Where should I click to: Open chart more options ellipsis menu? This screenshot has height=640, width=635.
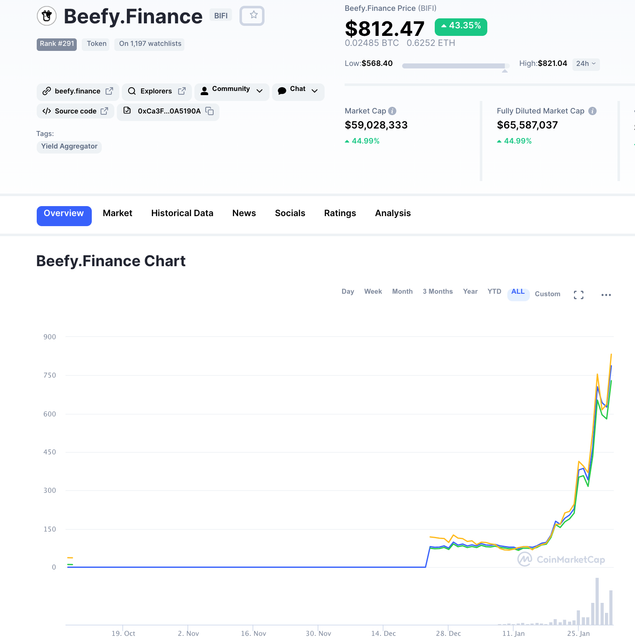point(606,295)
